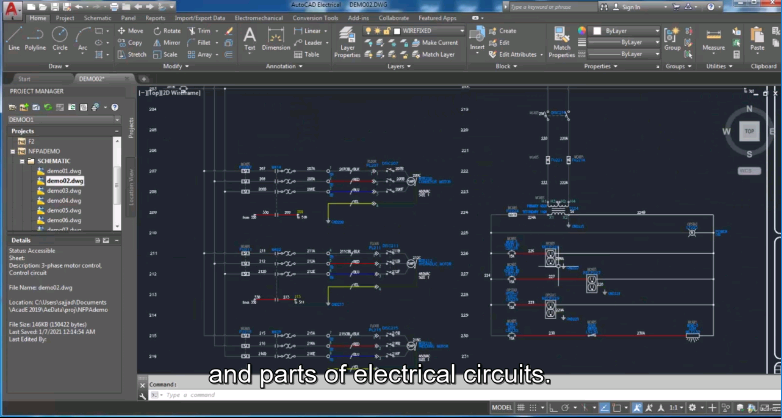
Task: Click the Dimension tool
Action: point(275,38)
